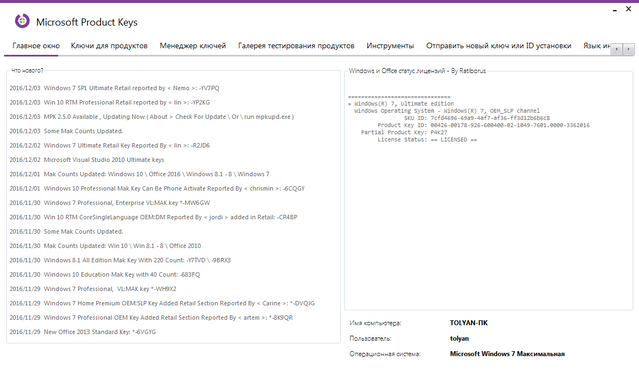Select news row Windows 7 SP1 Ultimate Retail

point(115,88)
